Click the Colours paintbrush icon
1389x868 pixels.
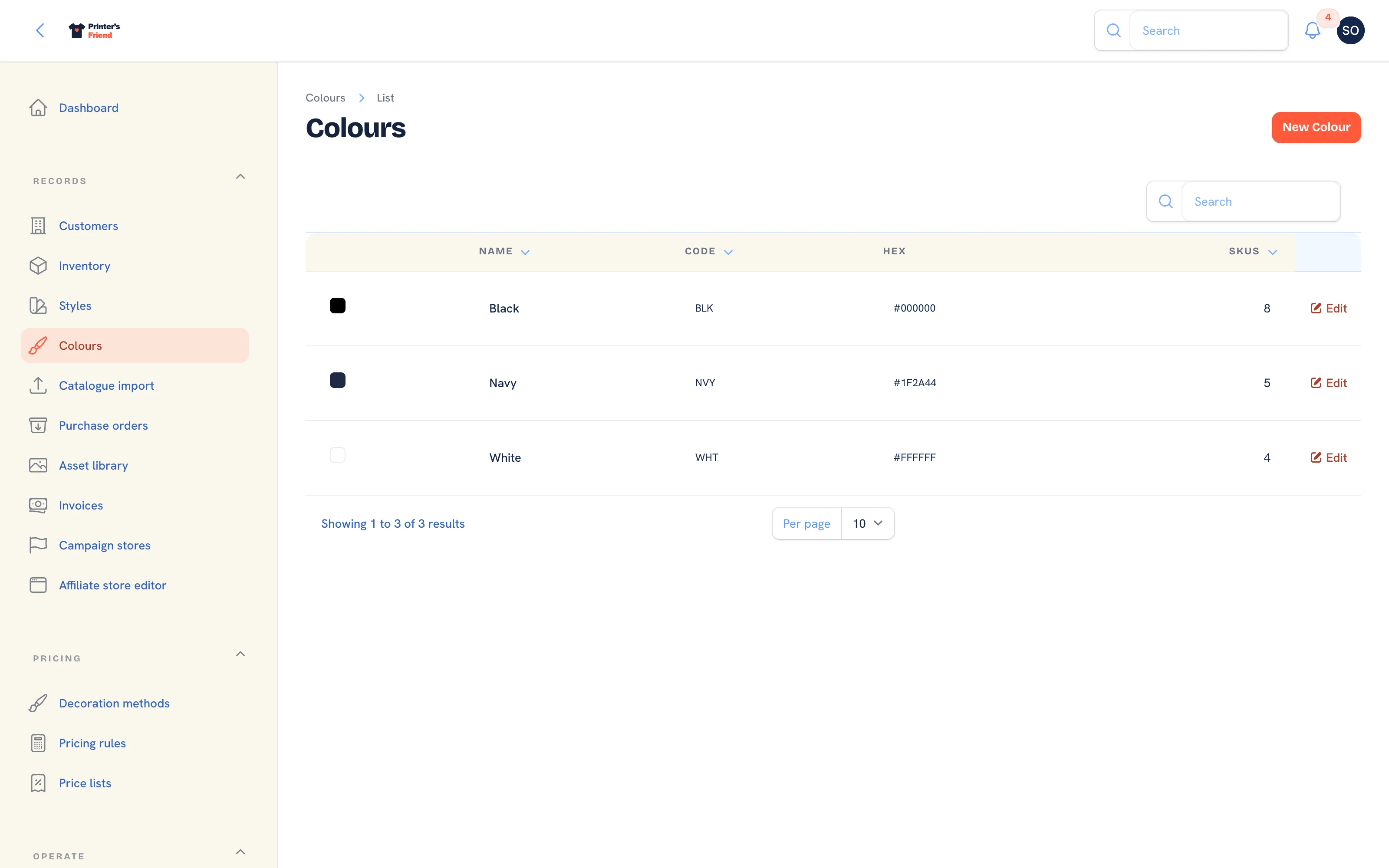(x=39, y=345)
